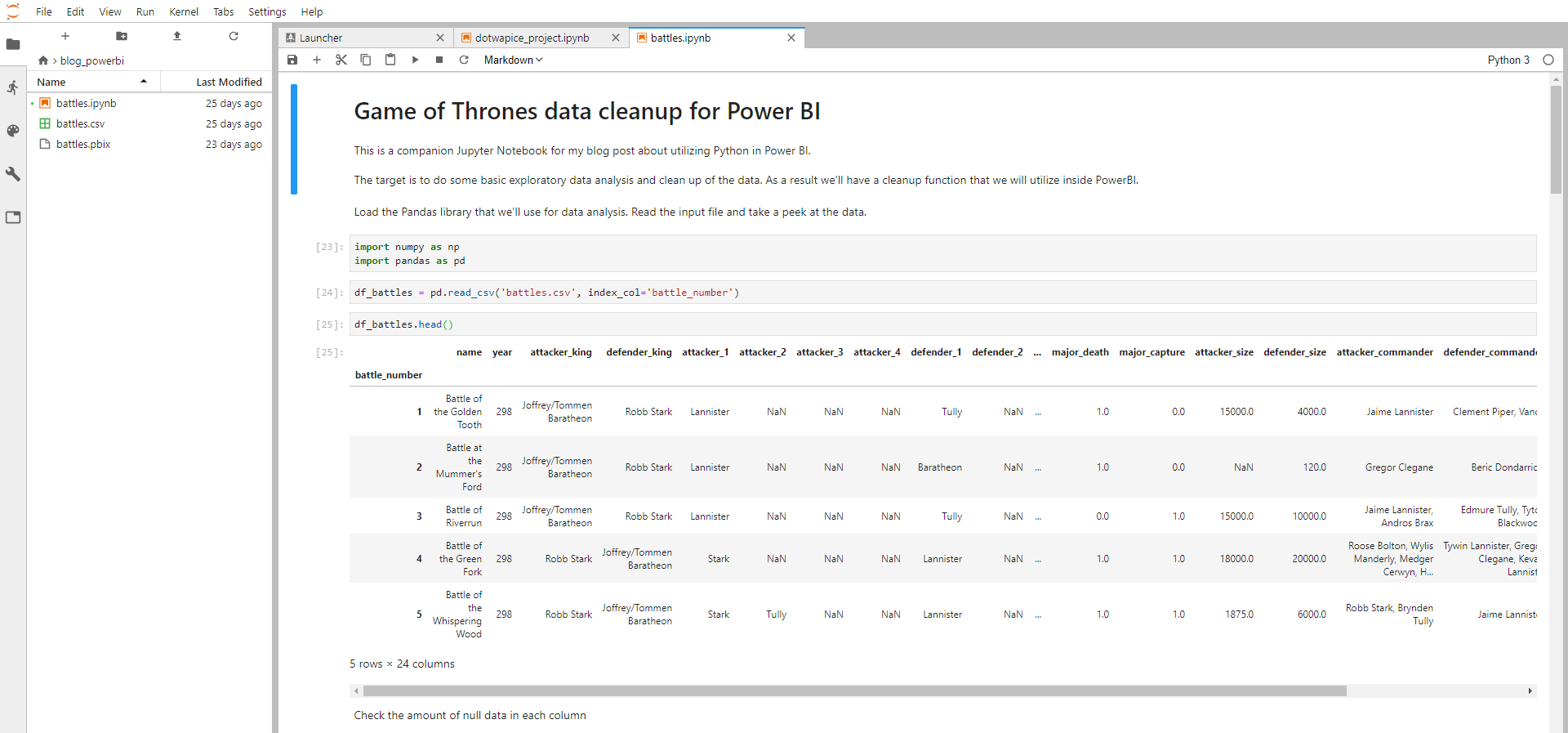Click the Python 3 kernel name
Screen dimensions: 1568x733
[x=1508, y=60]
